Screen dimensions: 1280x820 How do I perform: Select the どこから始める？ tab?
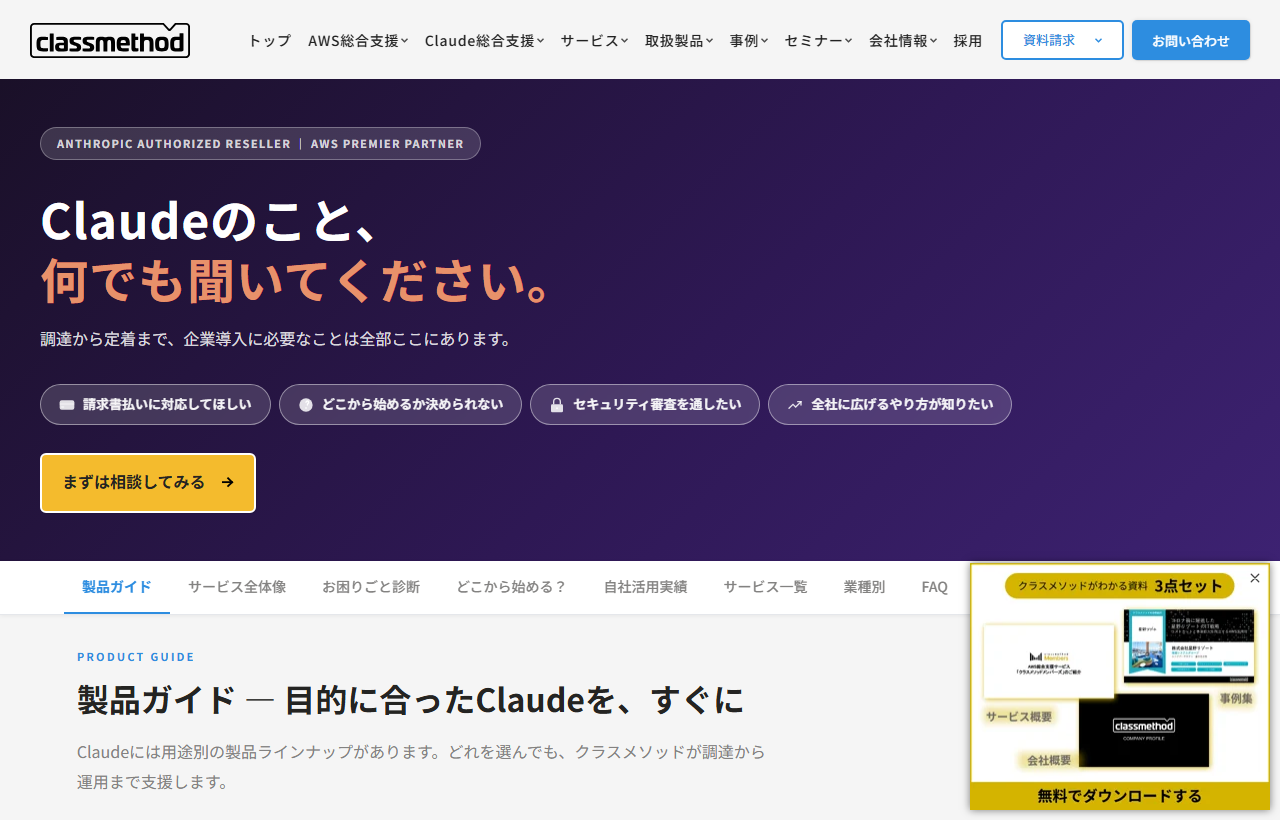click(x=512, y=587)
